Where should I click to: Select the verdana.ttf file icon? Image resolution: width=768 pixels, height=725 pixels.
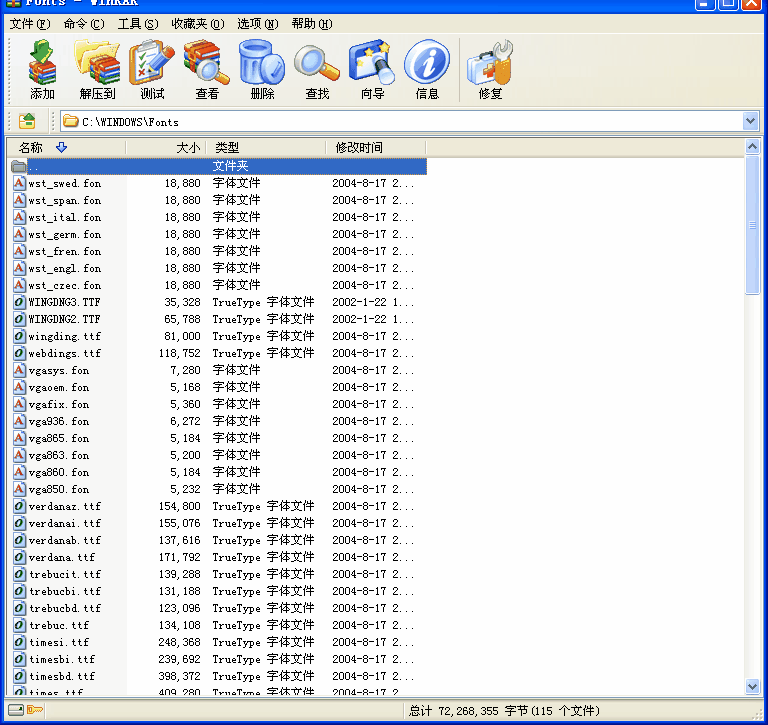coord(19,557)
